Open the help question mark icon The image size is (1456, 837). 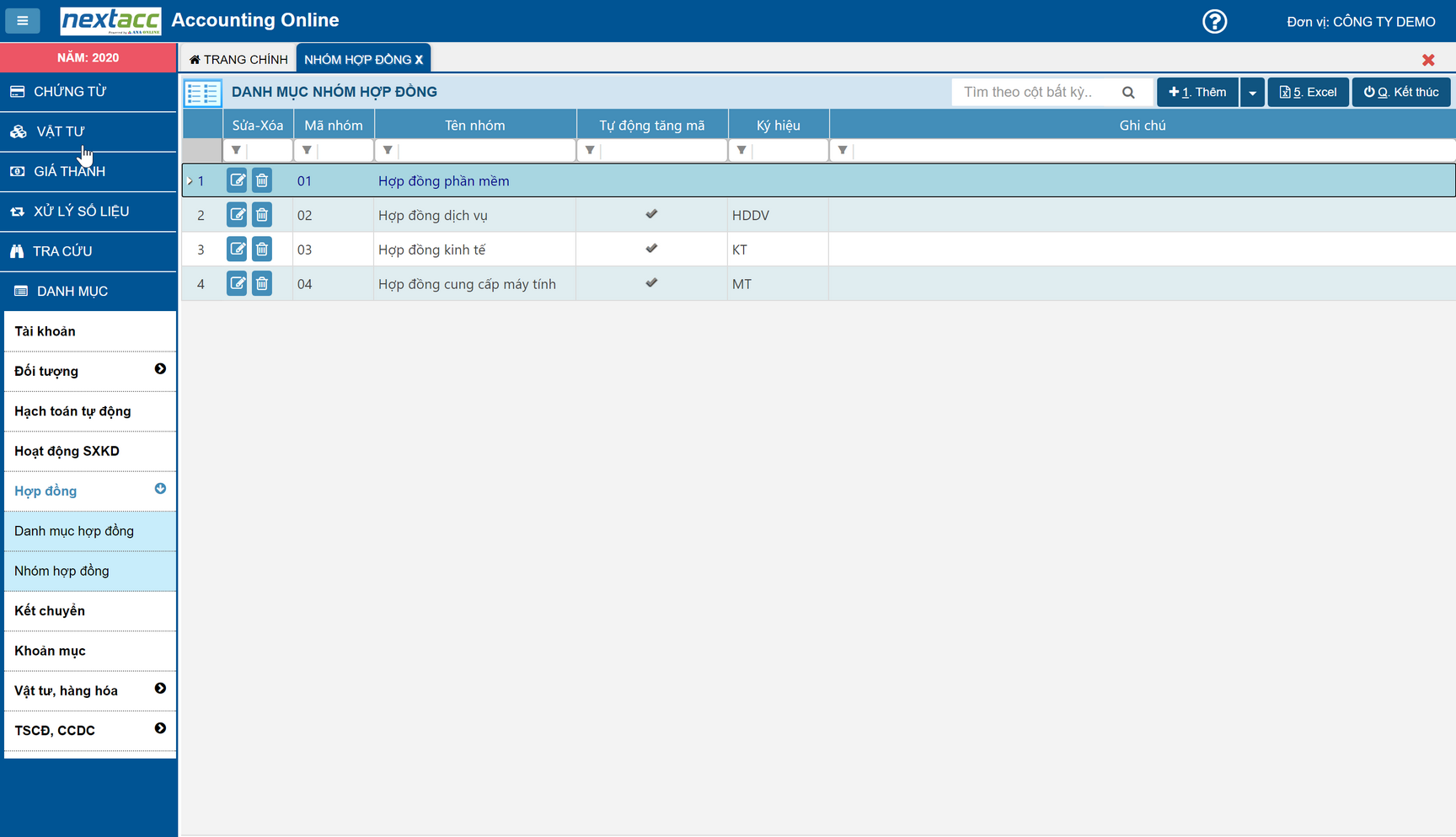pyautogui.click(x=1214, y=21)
